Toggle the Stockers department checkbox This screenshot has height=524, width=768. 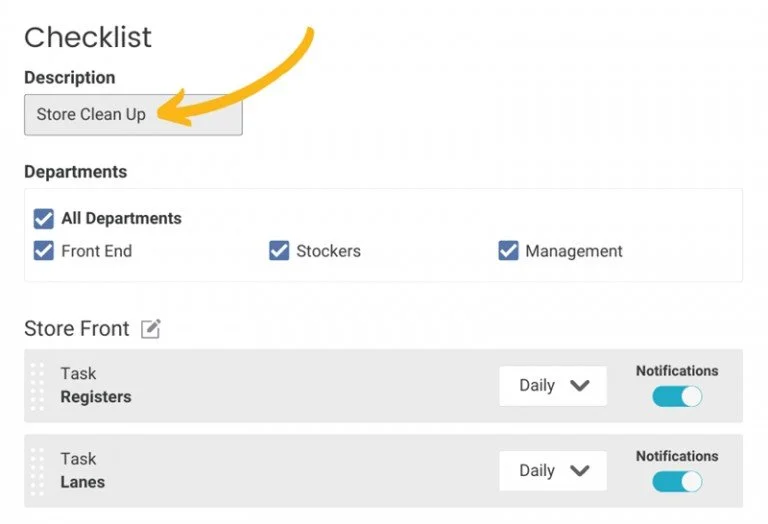coord(279,251)
